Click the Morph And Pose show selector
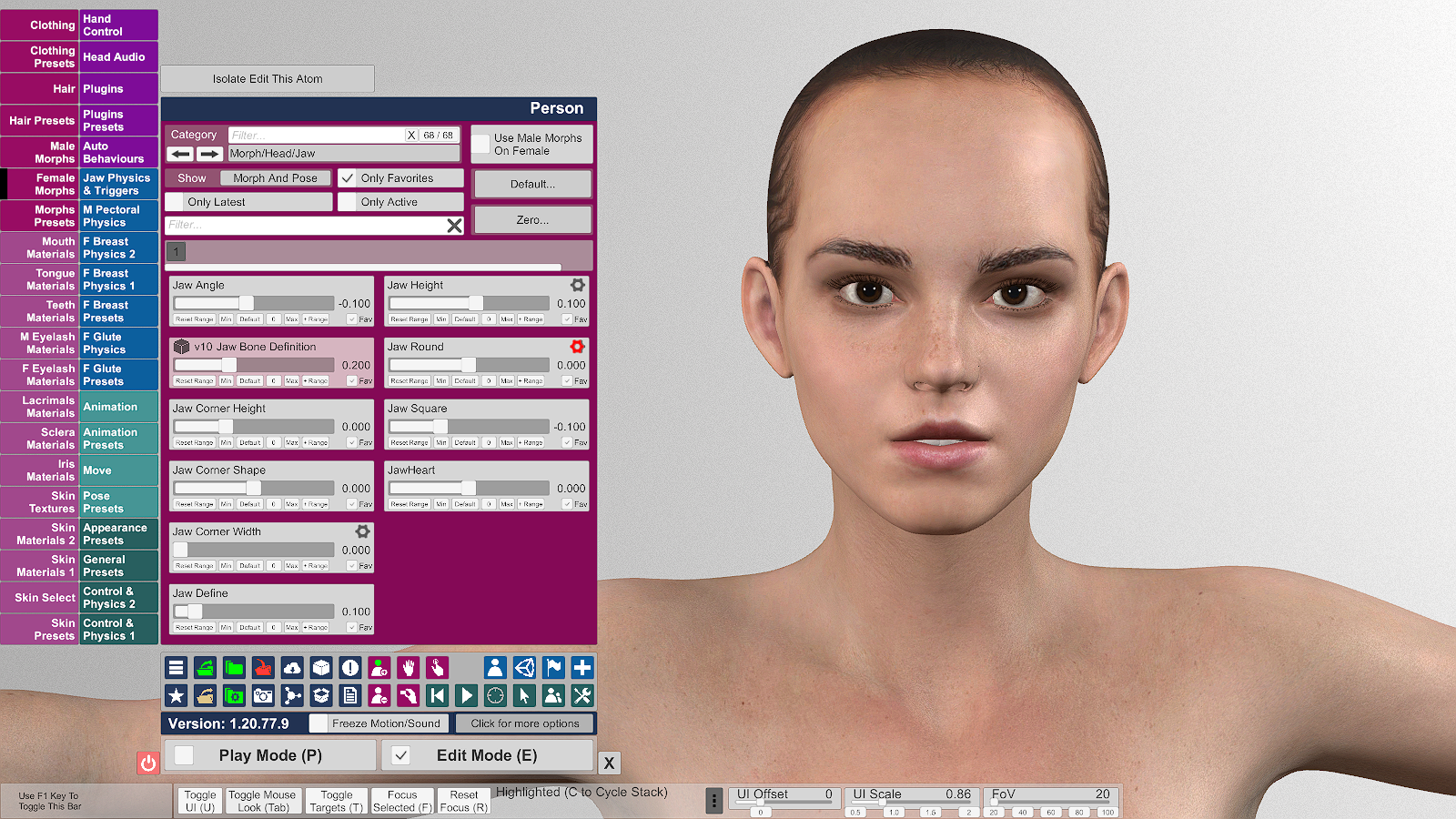 click(x=276, y=178)
